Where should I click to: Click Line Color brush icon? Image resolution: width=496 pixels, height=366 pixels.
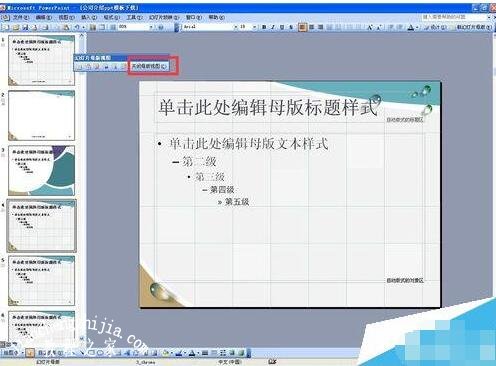tap(179, 353)
